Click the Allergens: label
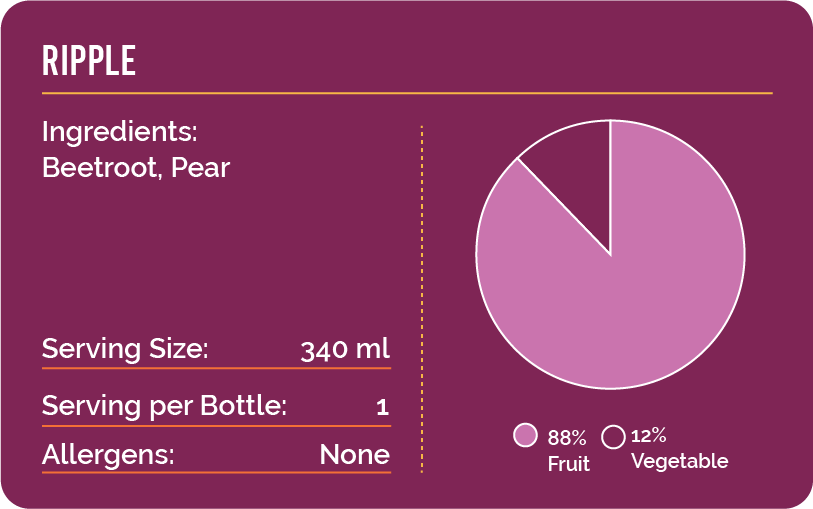The height and width of the screenshot is (509, 813). [x=108, y=455]
